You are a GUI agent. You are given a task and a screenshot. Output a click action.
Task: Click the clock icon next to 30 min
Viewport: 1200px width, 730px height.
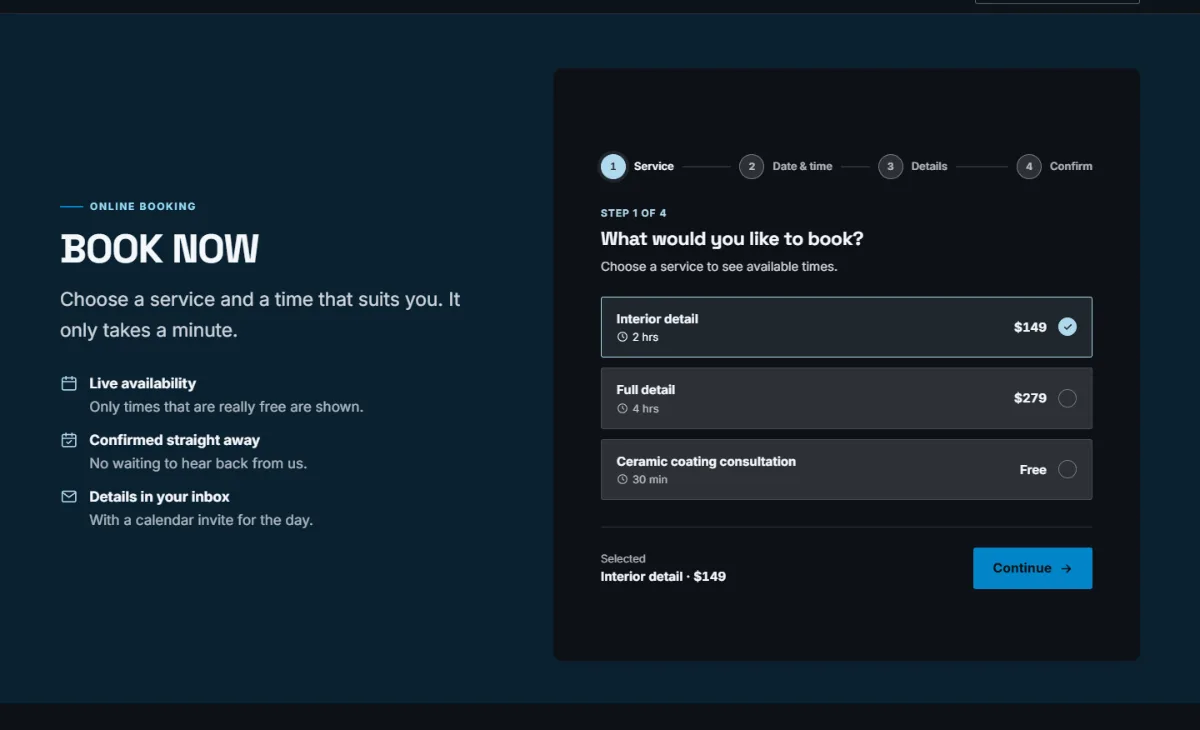click(622, 480)
